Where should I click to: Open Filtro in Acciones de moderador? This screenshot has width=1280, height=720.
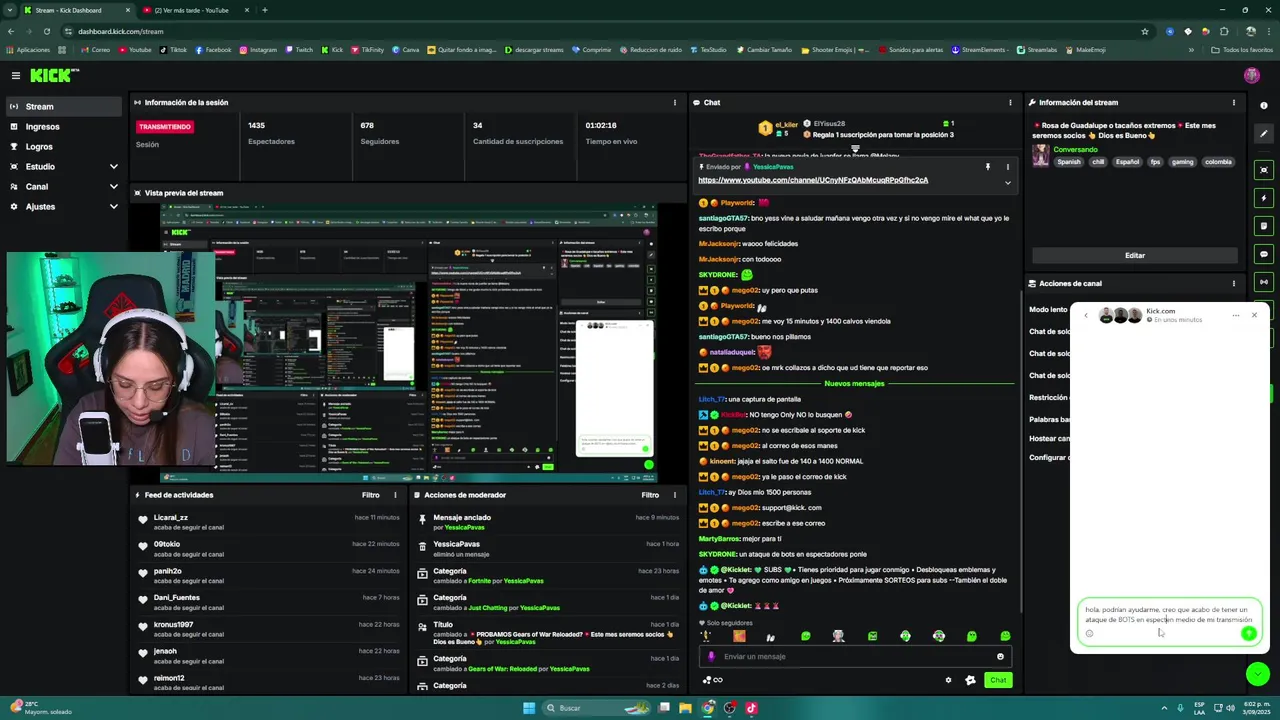650,495
